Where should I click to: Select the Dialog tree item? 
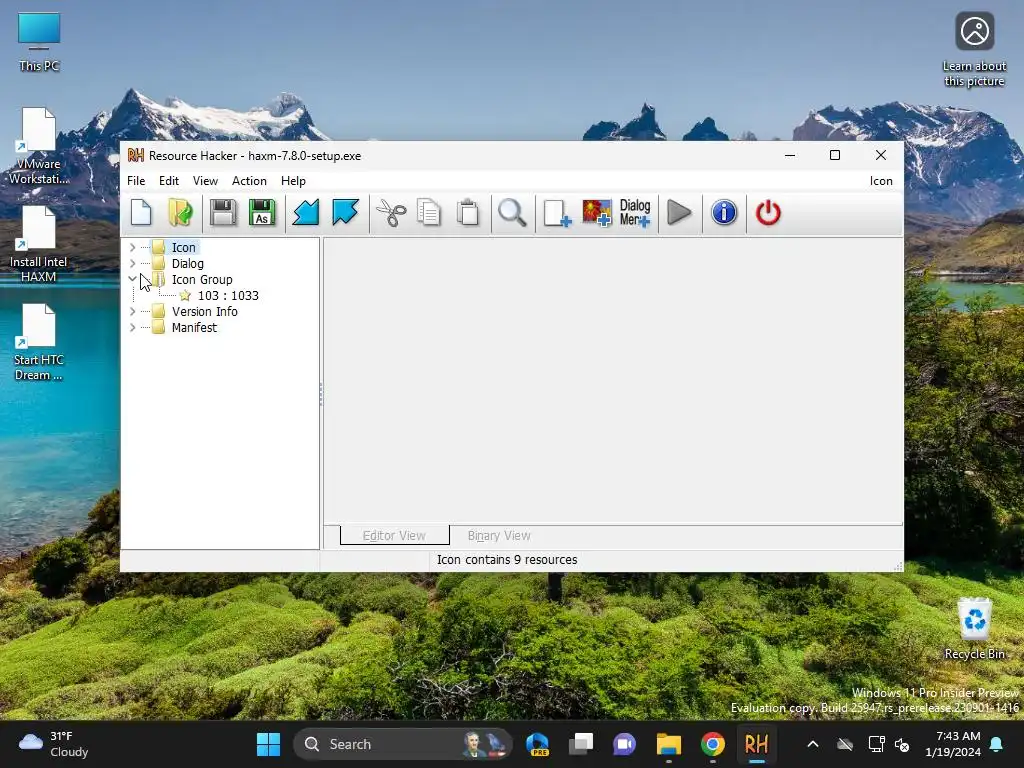(187, 263)
